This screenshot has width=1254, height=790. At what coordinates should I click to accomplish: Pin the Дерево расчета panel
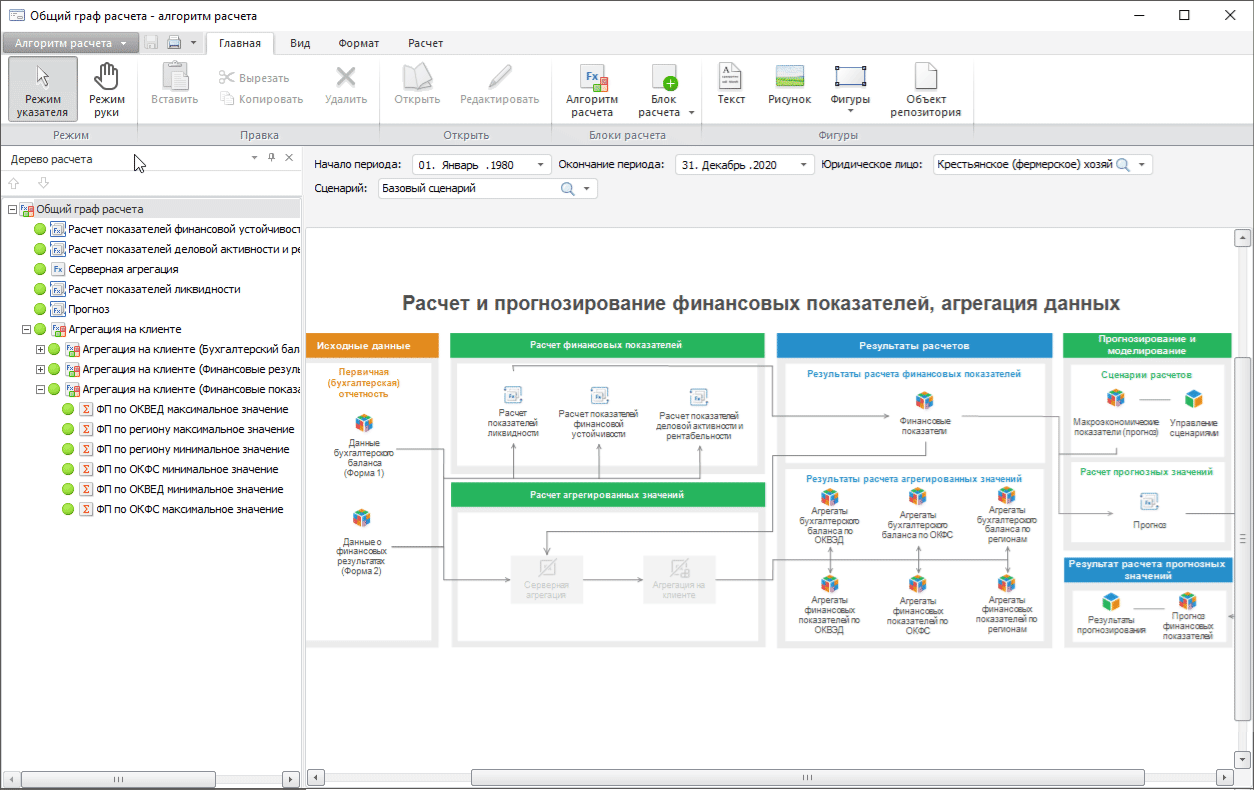pyautogui.click(x=271, y=159)
